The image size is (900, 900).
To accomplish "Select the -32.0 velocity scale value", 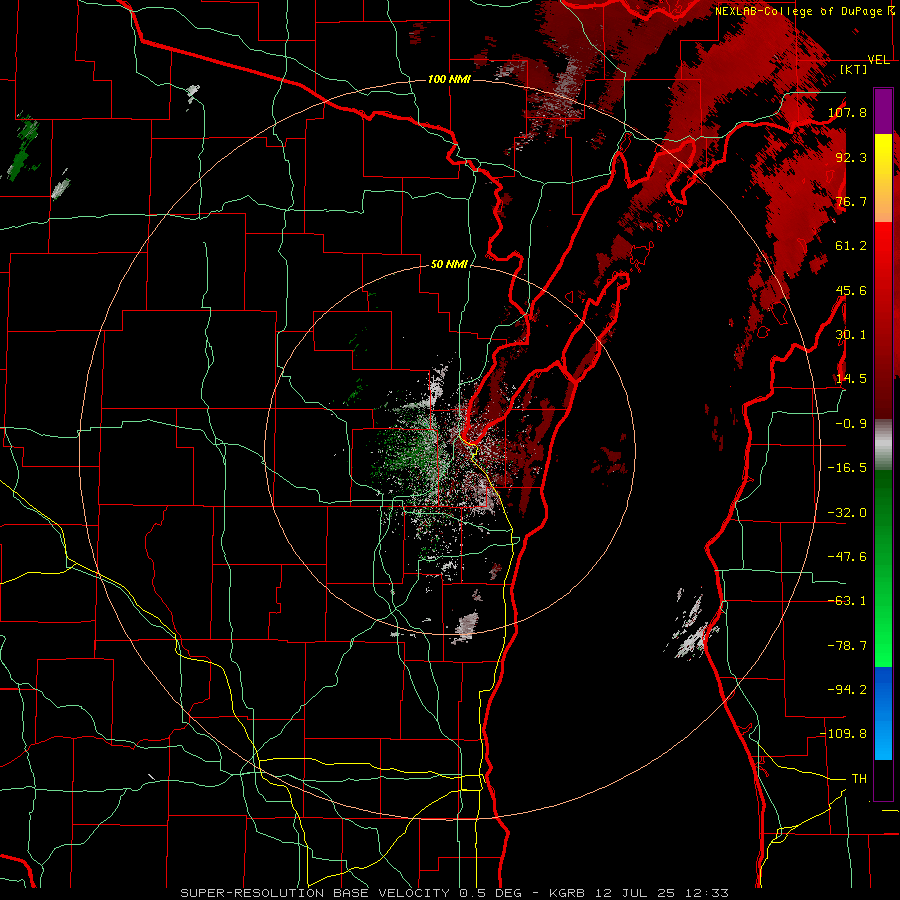I will pyautogui.click(x=847, y=512).
